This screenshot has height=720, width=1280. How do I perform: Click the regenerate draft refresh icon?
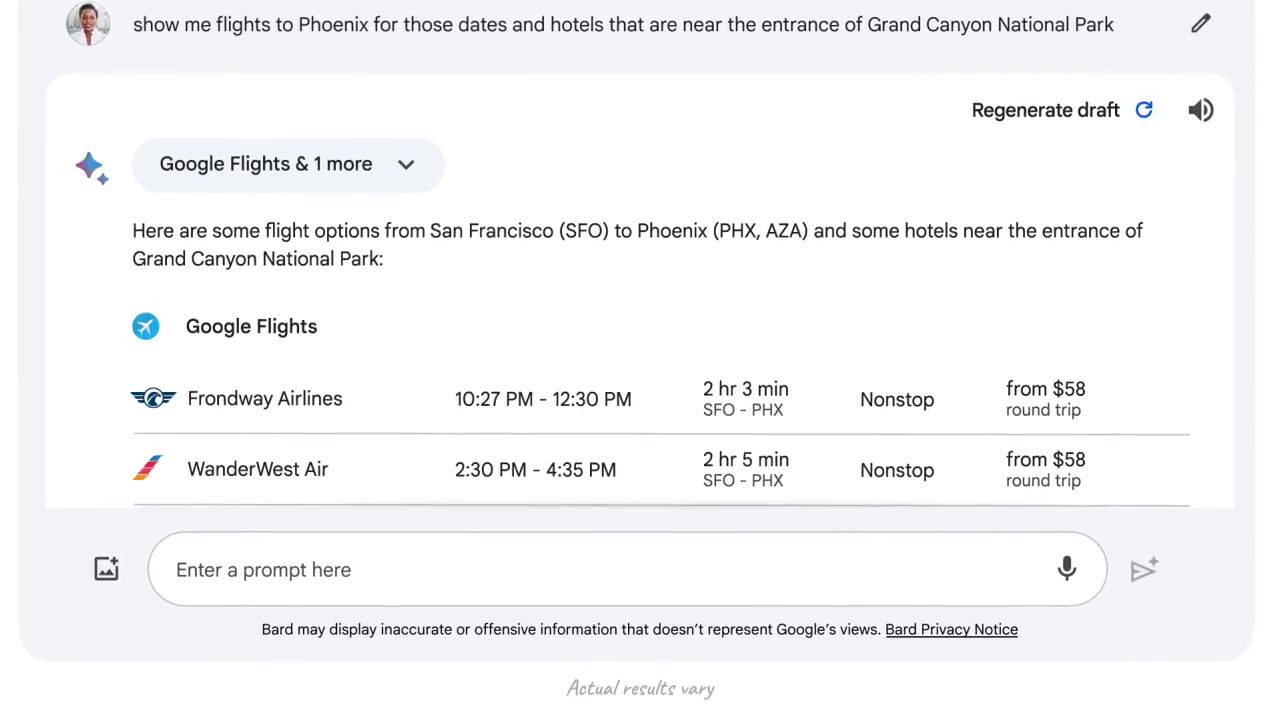pos(1144,110)
